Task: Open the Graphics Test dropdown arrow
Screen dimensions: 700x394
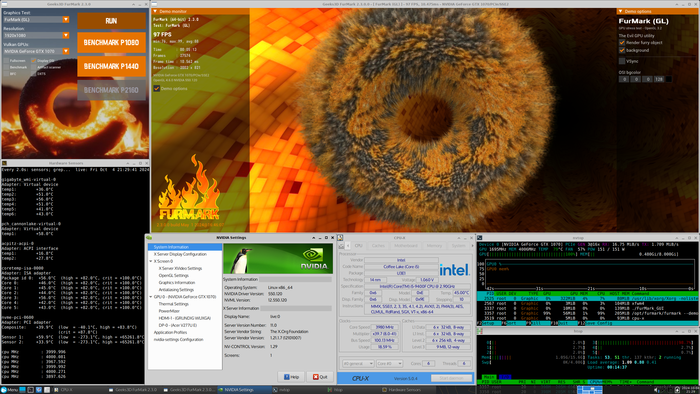Action: [x=66, y=20]
